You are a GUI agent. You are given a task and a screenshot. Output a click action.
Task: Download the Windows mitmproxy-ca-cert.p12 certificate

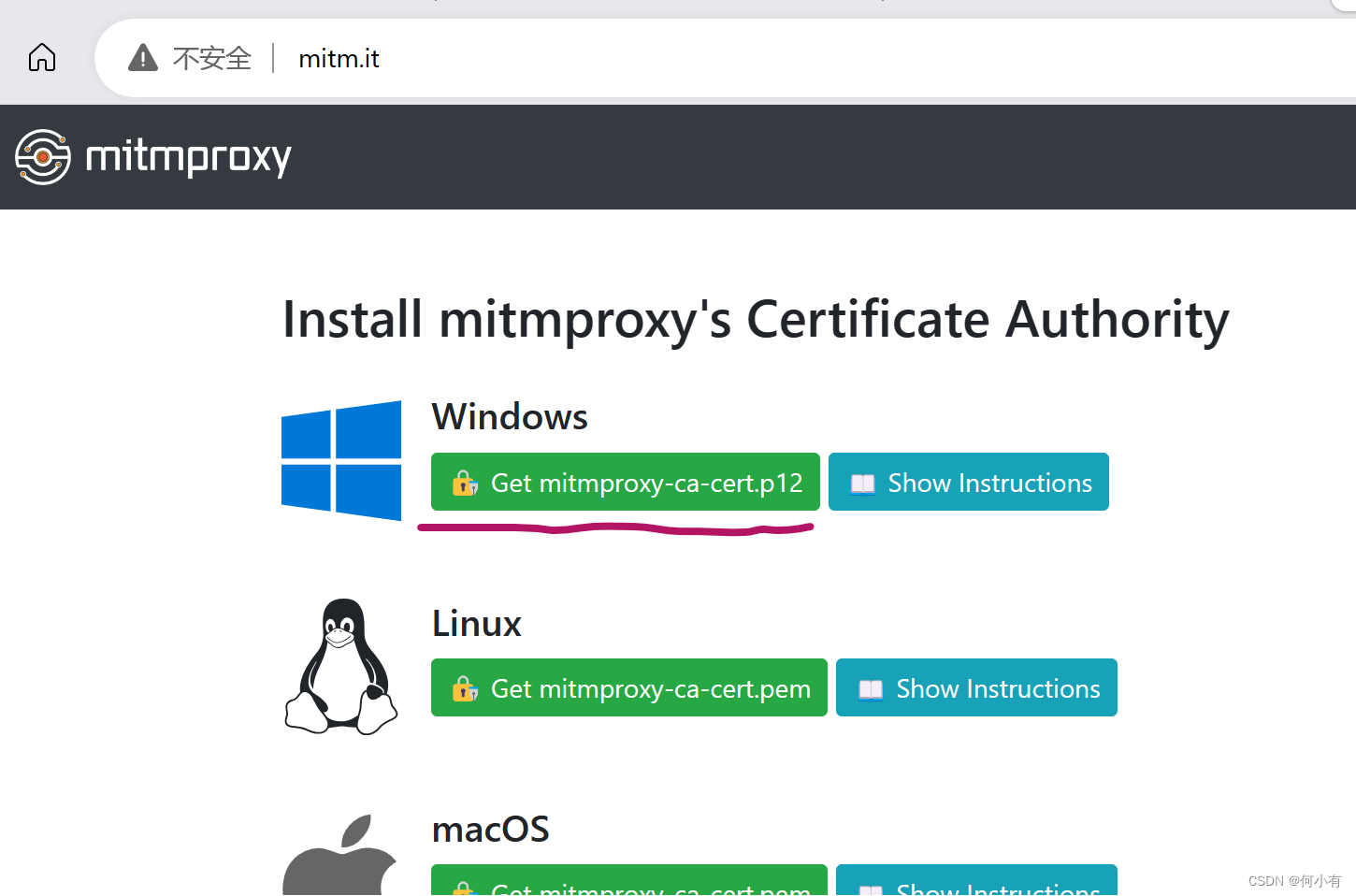[626, 482]
